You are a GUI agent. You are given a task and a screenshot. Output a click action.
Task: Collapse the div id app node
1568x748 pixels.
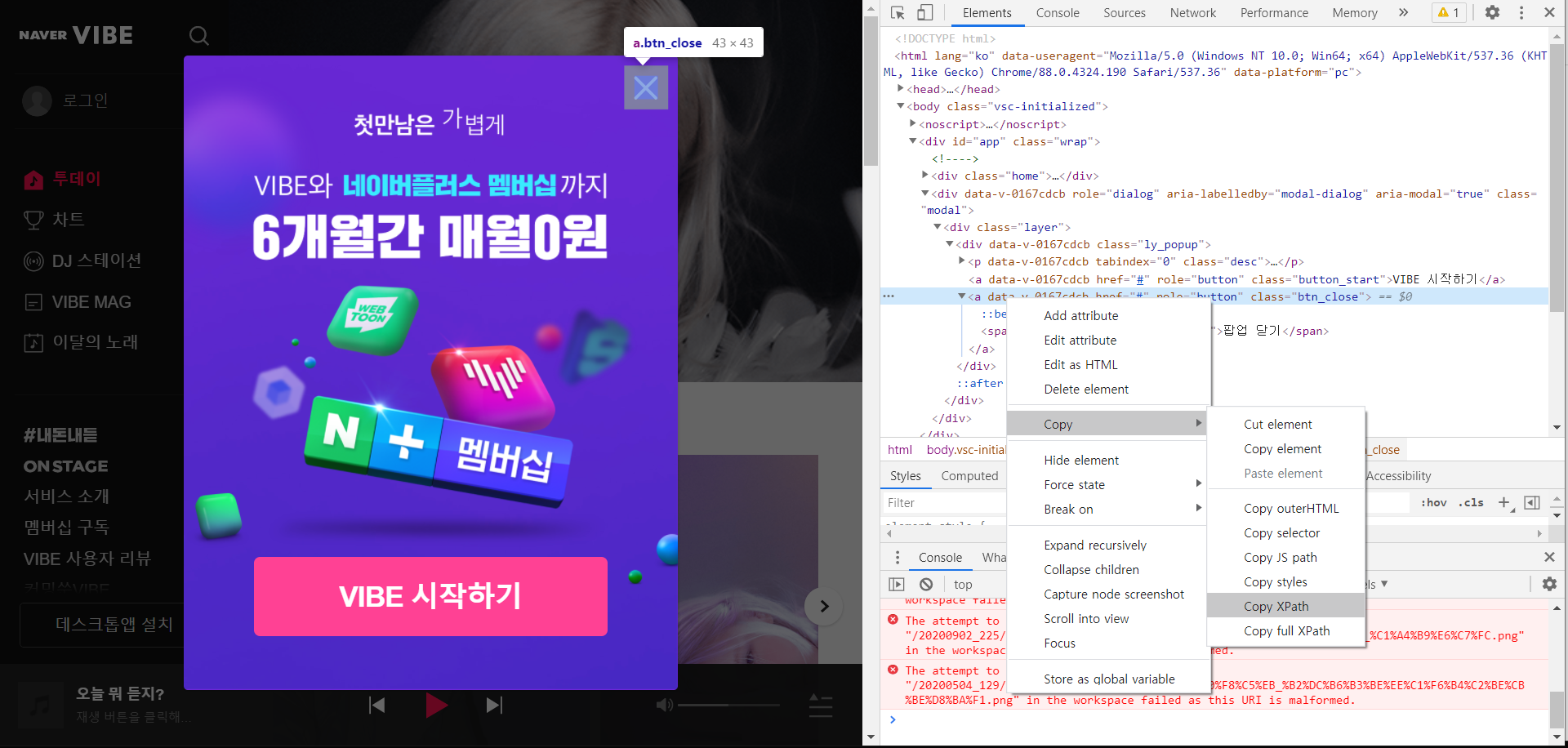pos(913,141)
